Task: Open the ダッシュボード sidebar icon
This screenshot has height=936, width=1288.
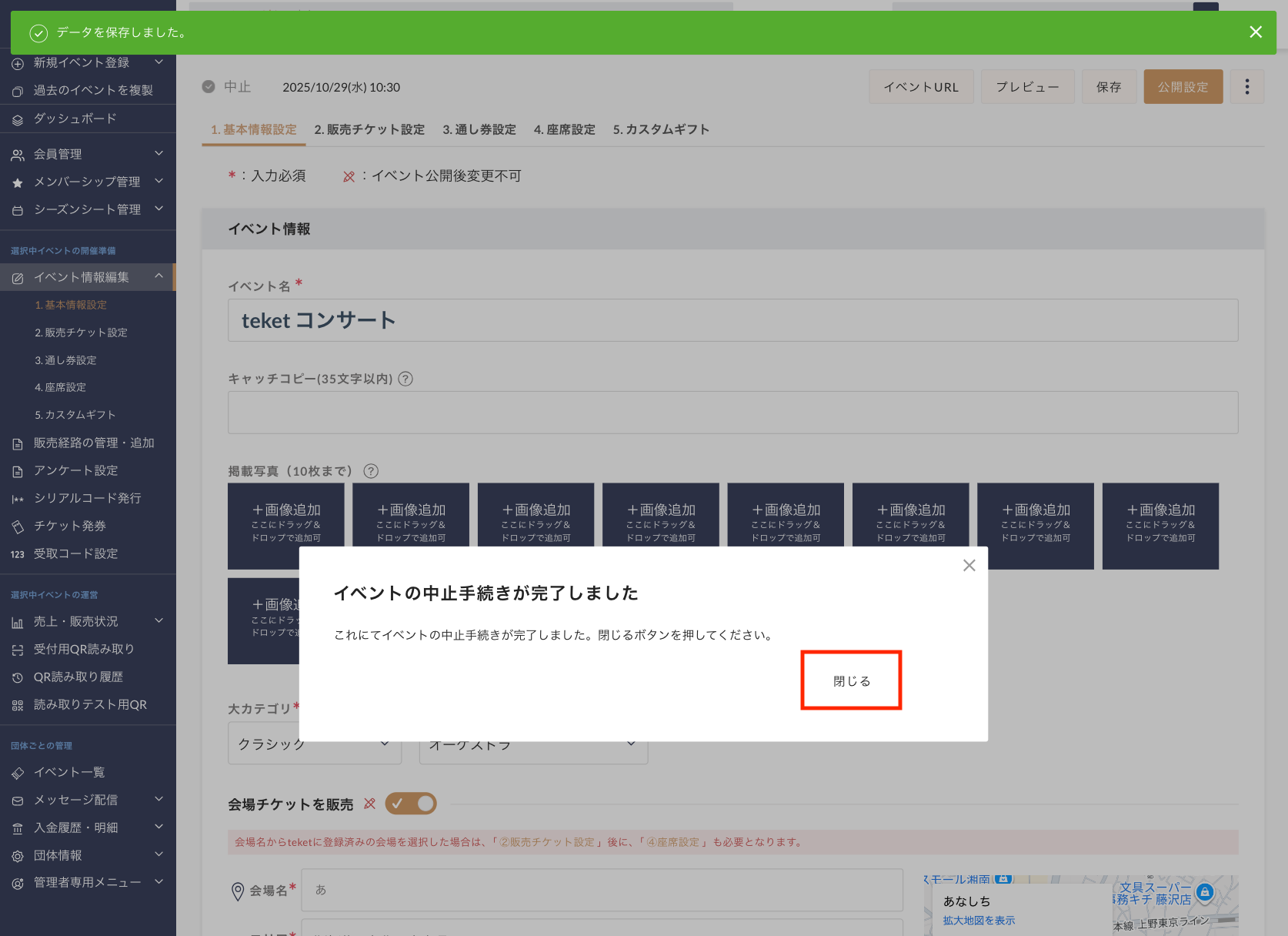Action: (x=18, y=119)
